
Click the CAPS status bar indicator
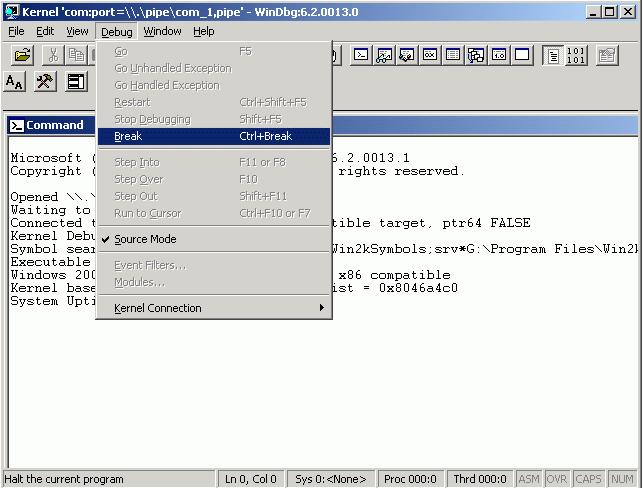coord(588,479)
